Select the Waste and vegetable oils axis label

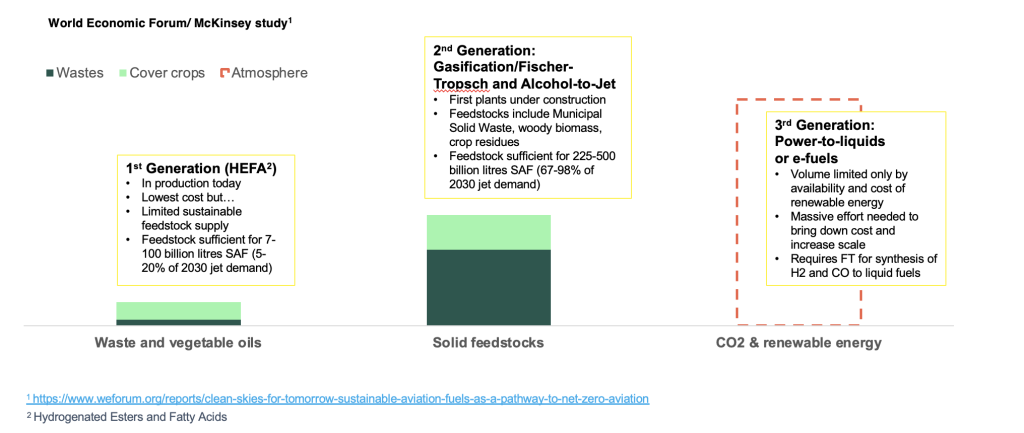coord(178,342)
